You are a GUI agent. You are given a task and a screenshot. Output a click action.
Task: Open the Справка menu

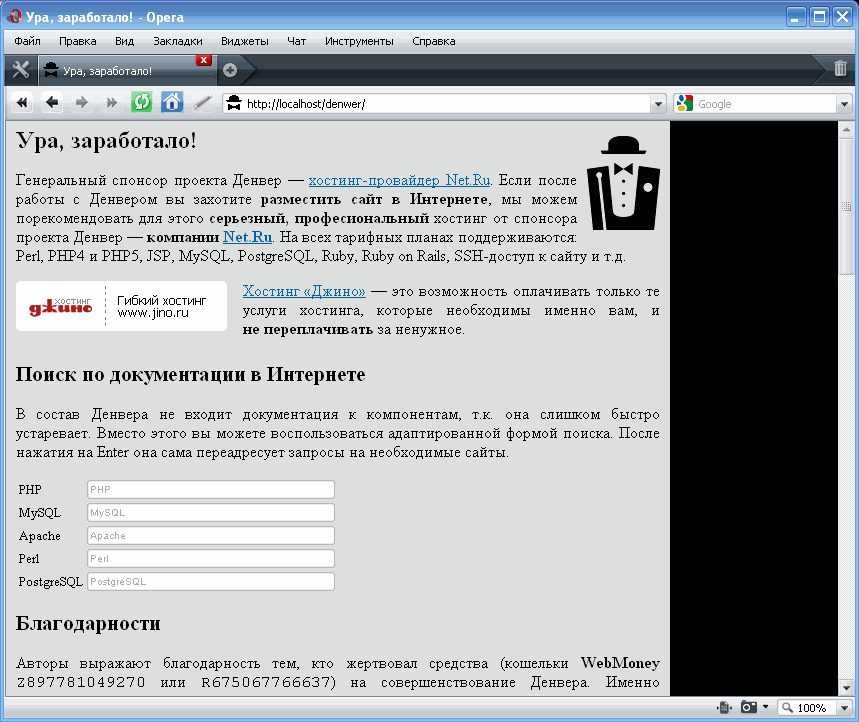pos(433,41)
